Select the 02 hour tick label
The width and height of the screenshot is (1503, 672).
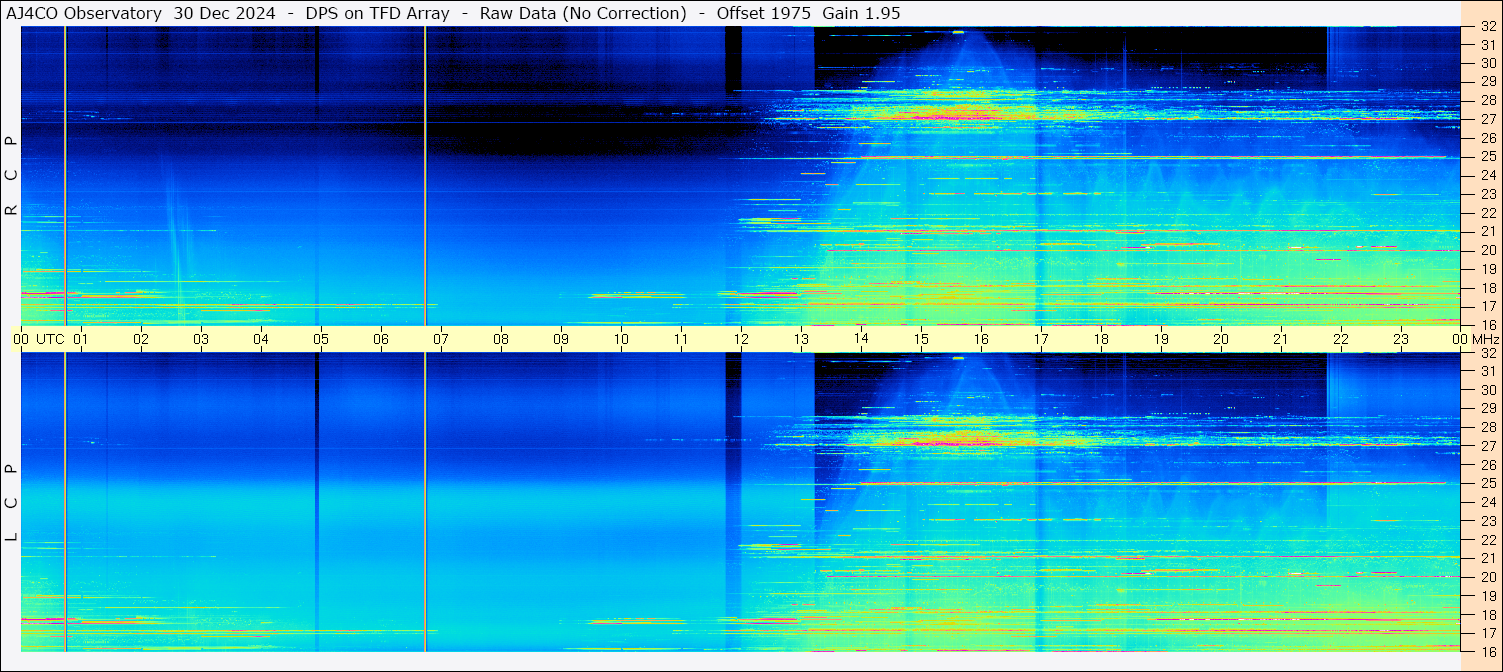pos(141,339)
